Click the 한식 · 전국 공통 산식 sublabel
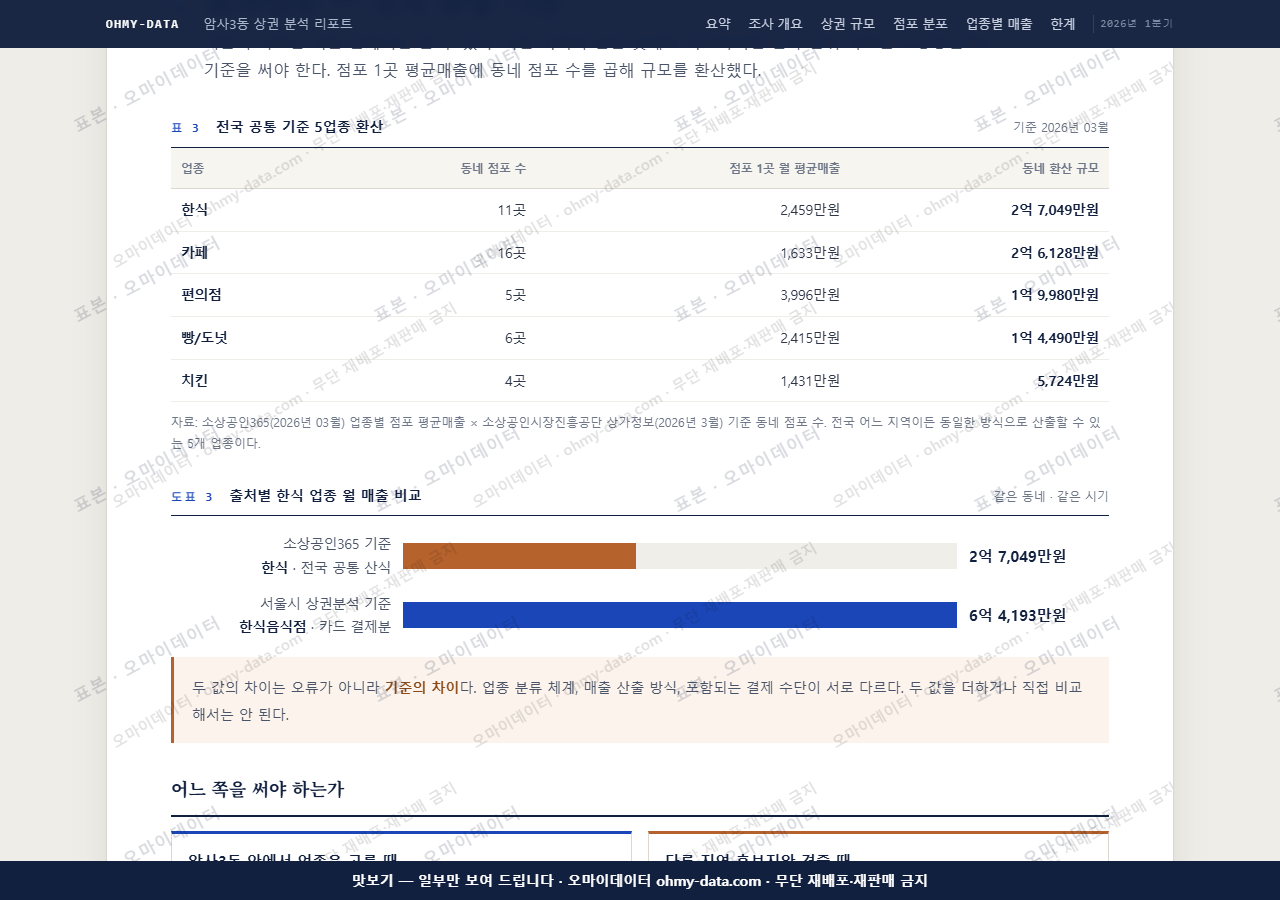The height and width of the screenshot is (900, 1280). pyautogui.click(x=326, y=568)
